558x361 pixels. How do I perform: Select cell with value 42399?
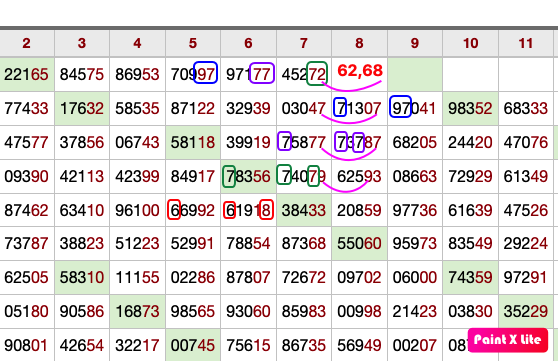click(x=137, y=176)
